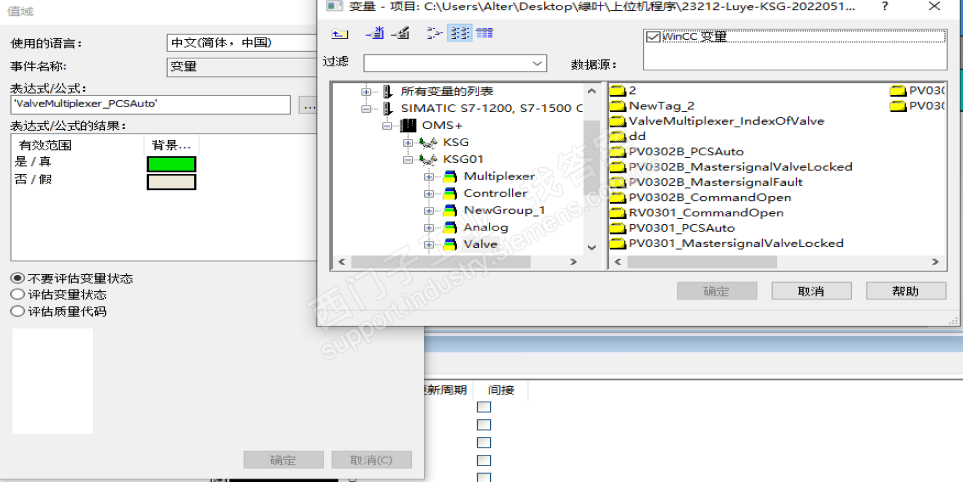
Task: Click the 帮助 help button
Action: [906, 291]
